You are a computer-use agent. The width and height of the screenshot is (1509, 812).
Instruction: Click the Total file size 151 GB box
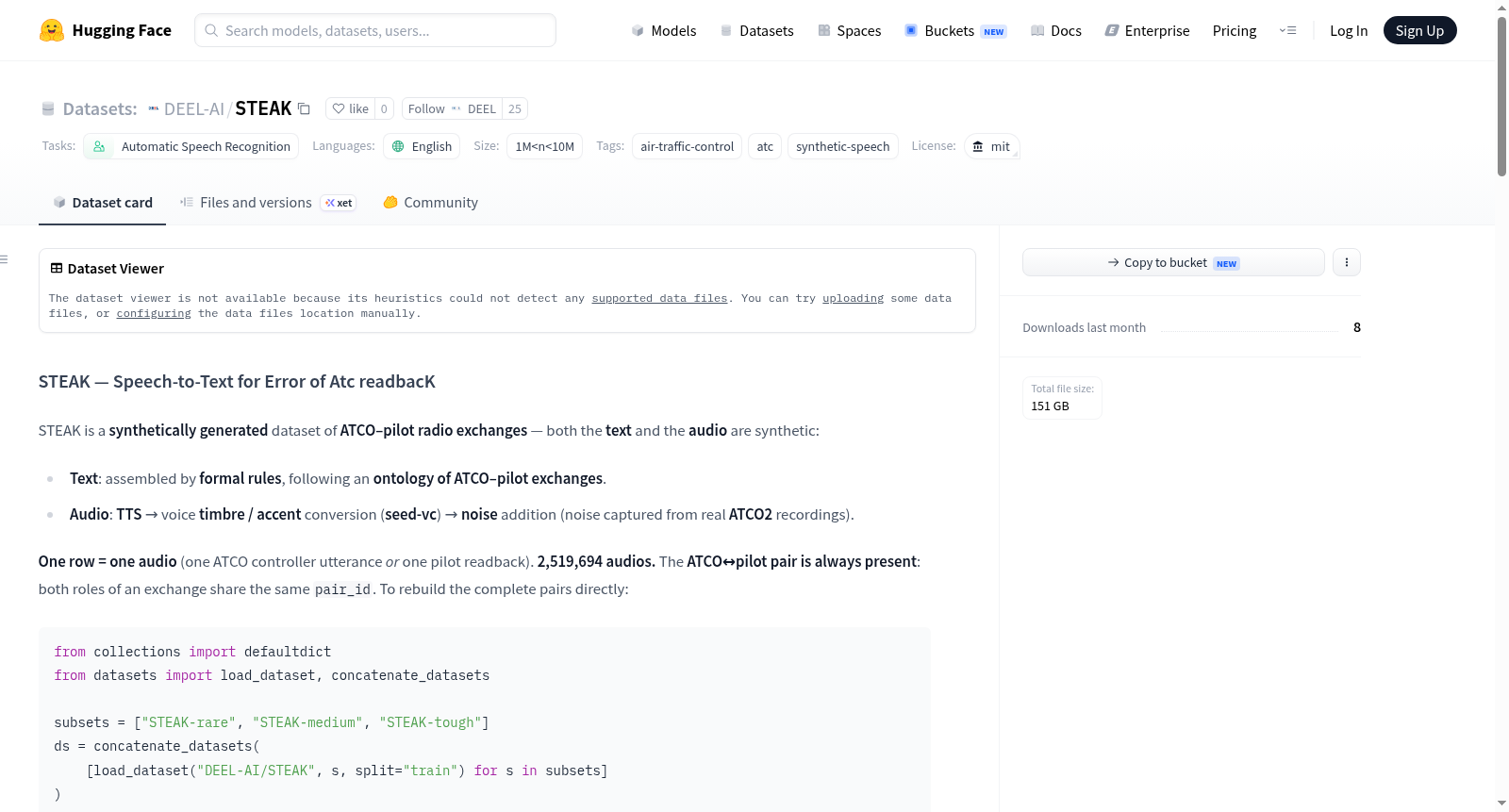(x=1062, y=398)
